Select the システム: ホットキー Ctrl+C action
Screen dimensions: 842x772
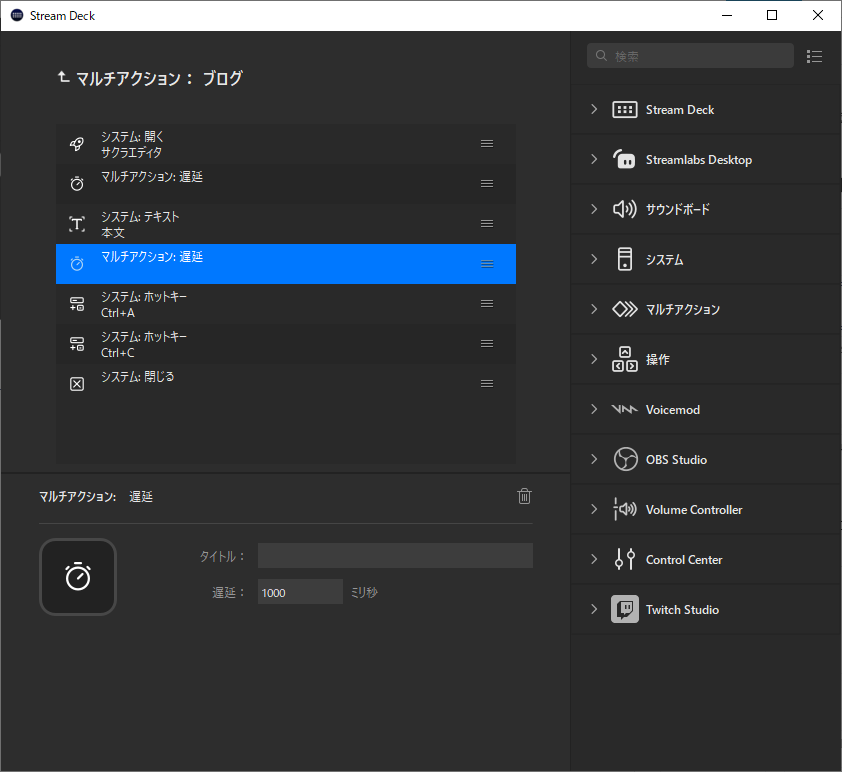click(286, 344)
